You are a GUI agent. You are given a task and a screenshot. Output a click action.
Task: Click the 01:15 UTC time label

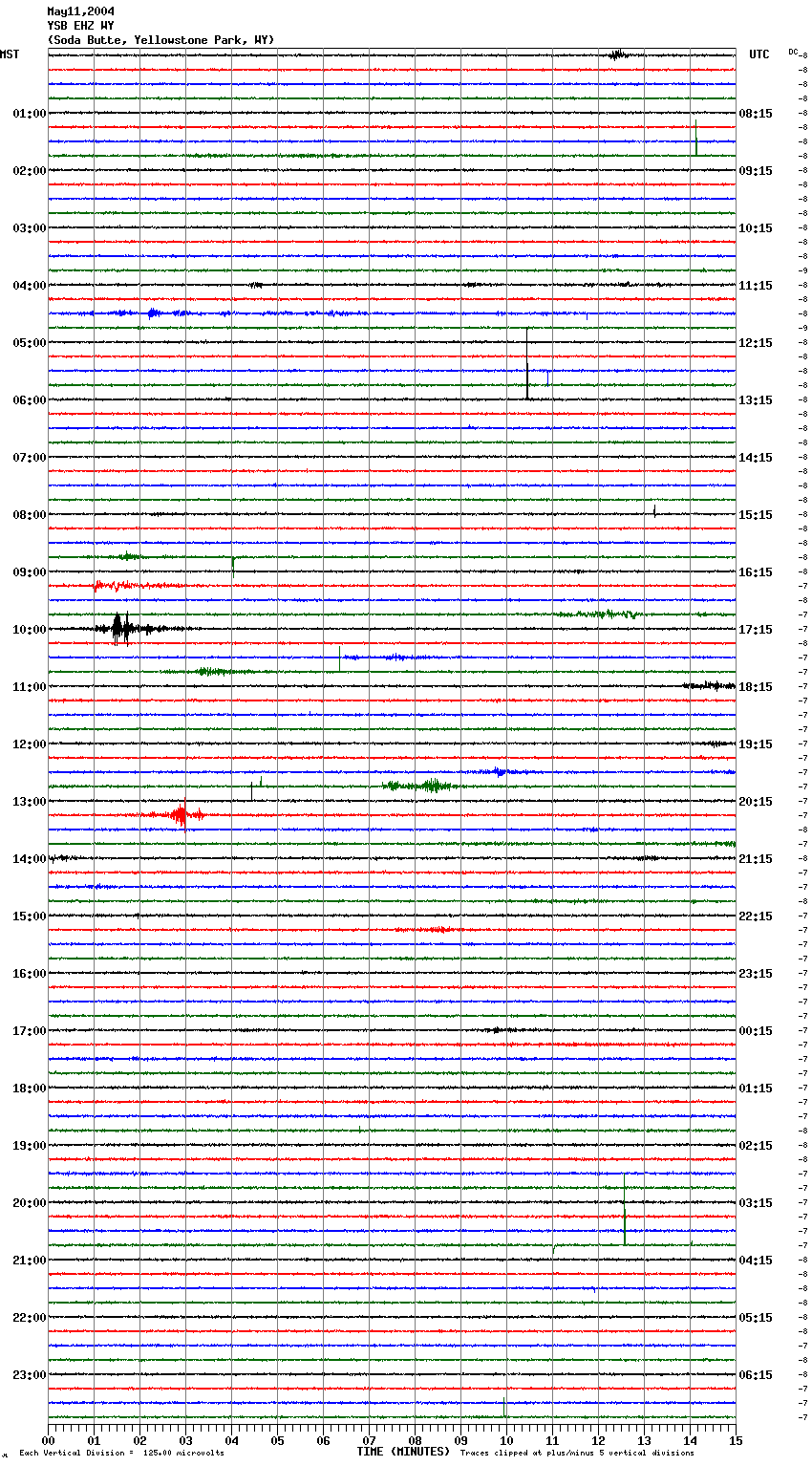(756, 1089)
